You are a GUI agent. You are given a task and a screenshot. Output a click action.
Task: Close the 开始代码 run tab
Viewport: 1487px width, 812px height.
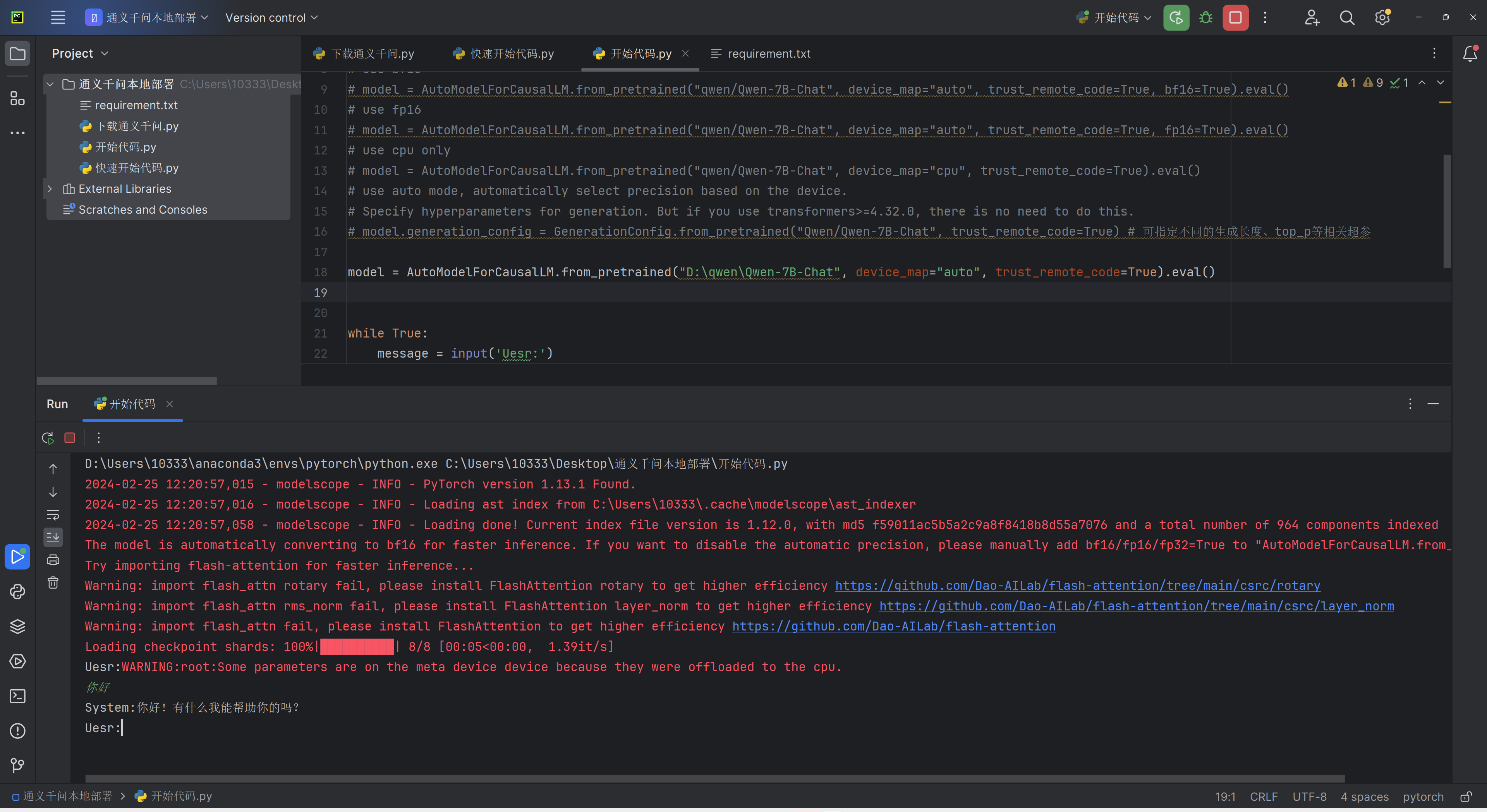point(170,404)
